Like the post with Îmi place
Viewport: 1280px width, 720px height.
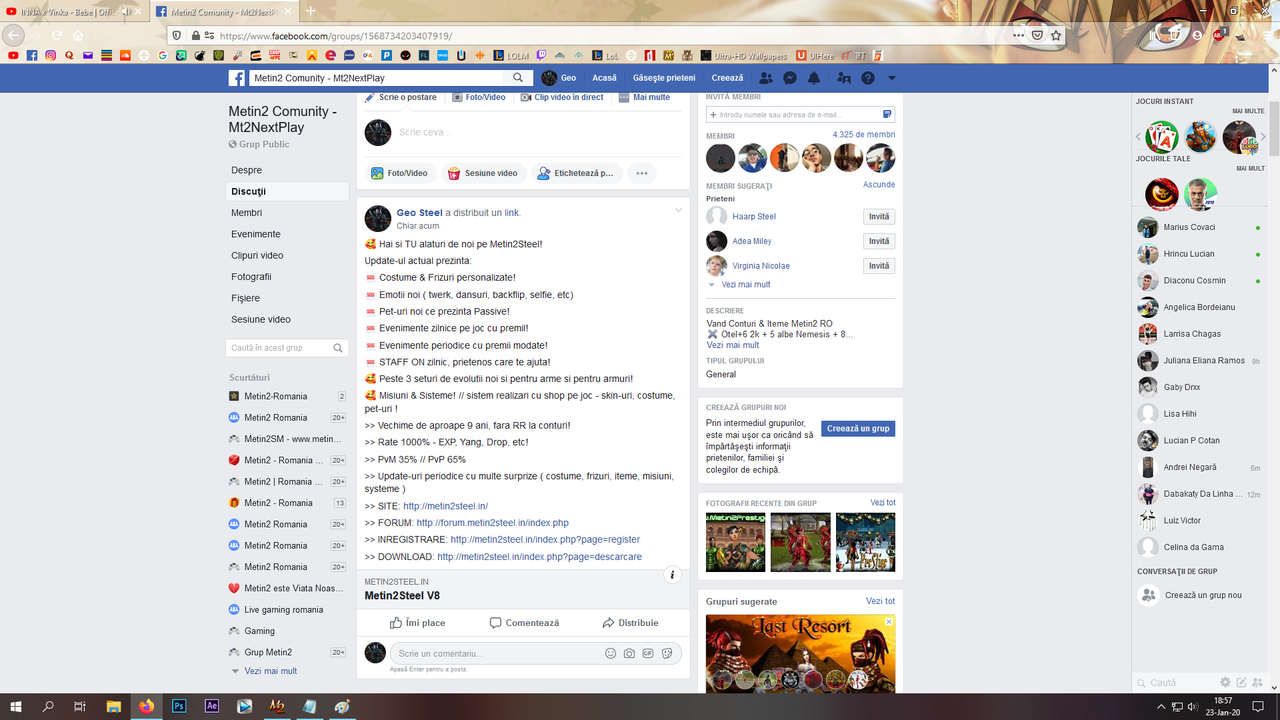pyautogui.click(x=417, y=623)
